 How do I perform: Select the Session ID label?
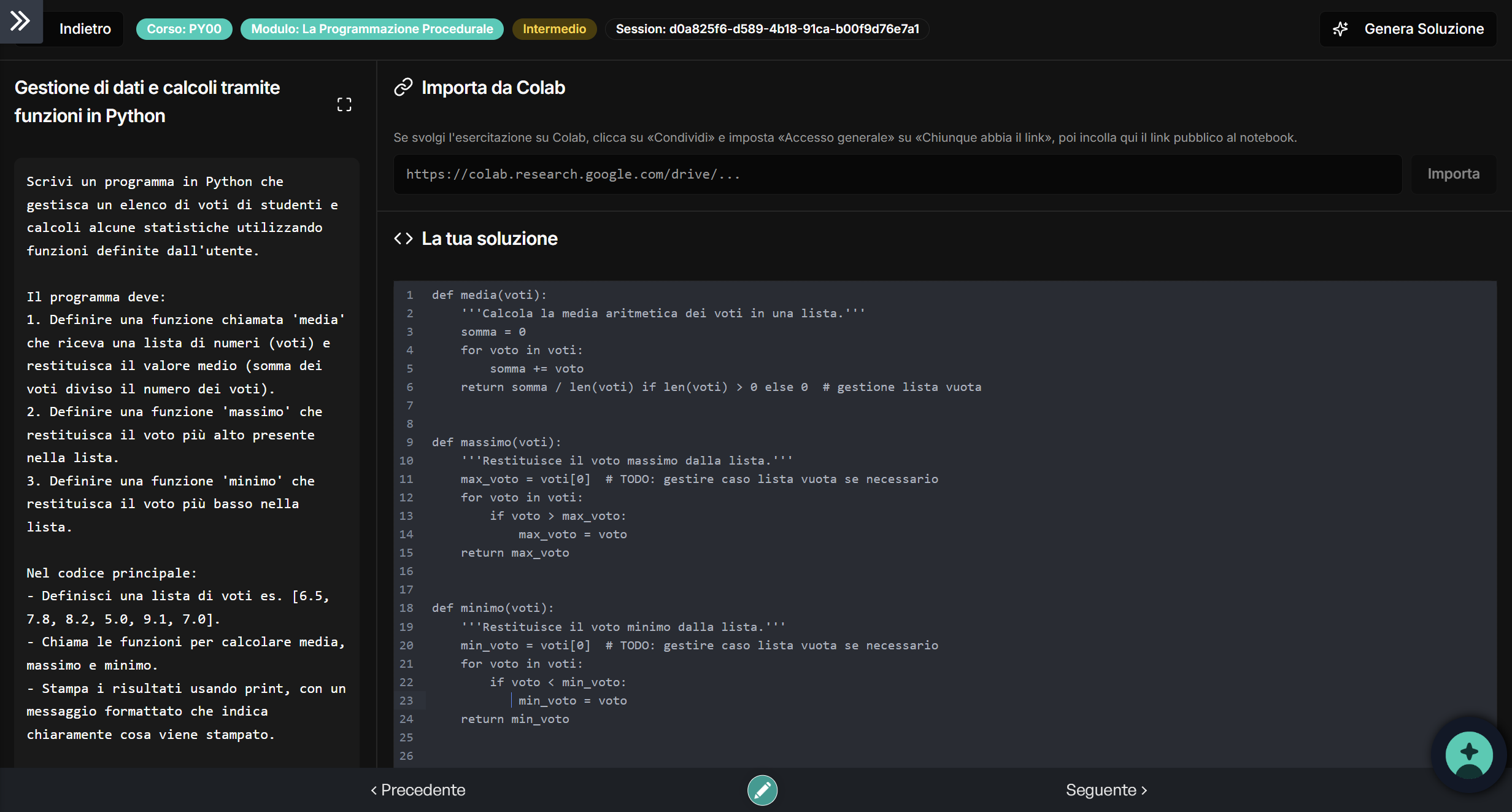767,29
